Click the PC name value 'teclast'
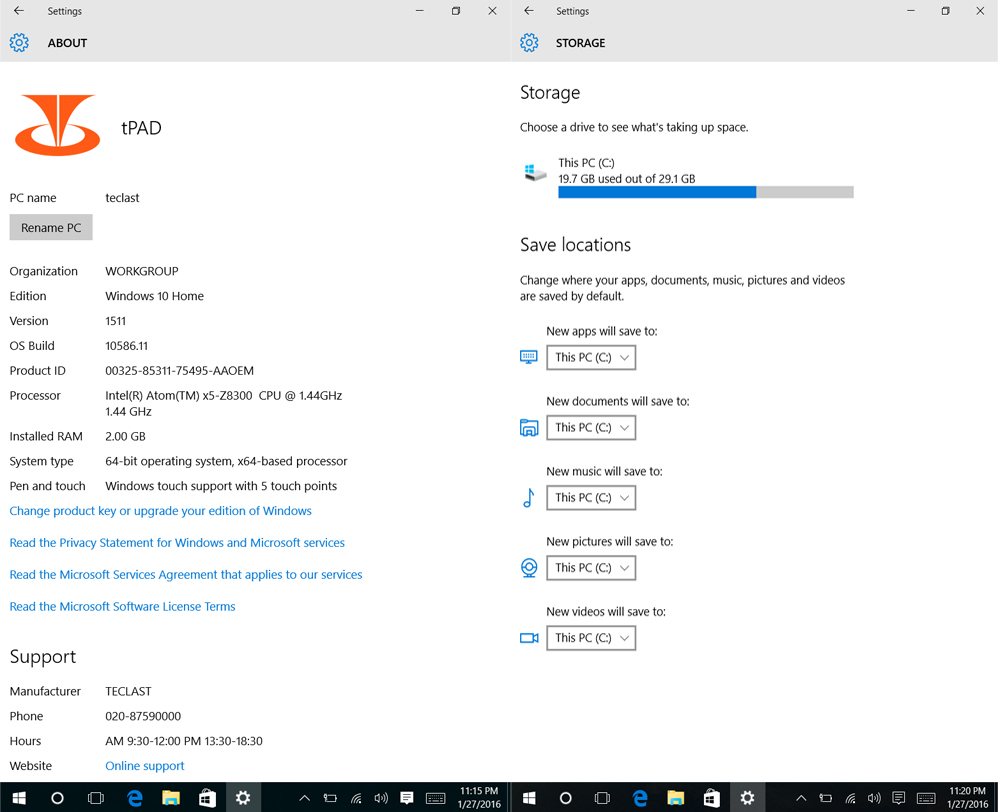Viewport: 1000px width, 812px height. pyautogui.click(x=122, y=198)
